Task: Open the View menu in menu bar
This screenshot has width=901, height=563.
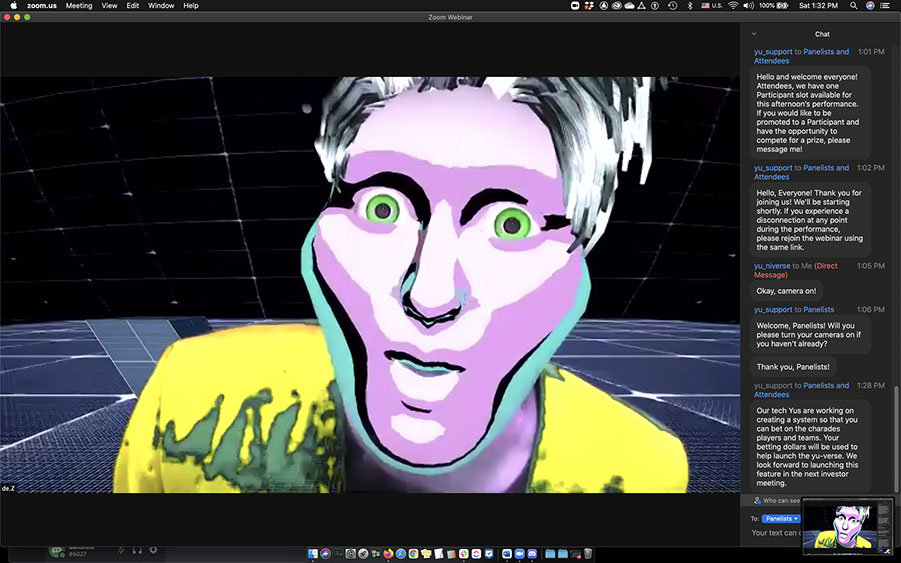Action: coord(109,6)
